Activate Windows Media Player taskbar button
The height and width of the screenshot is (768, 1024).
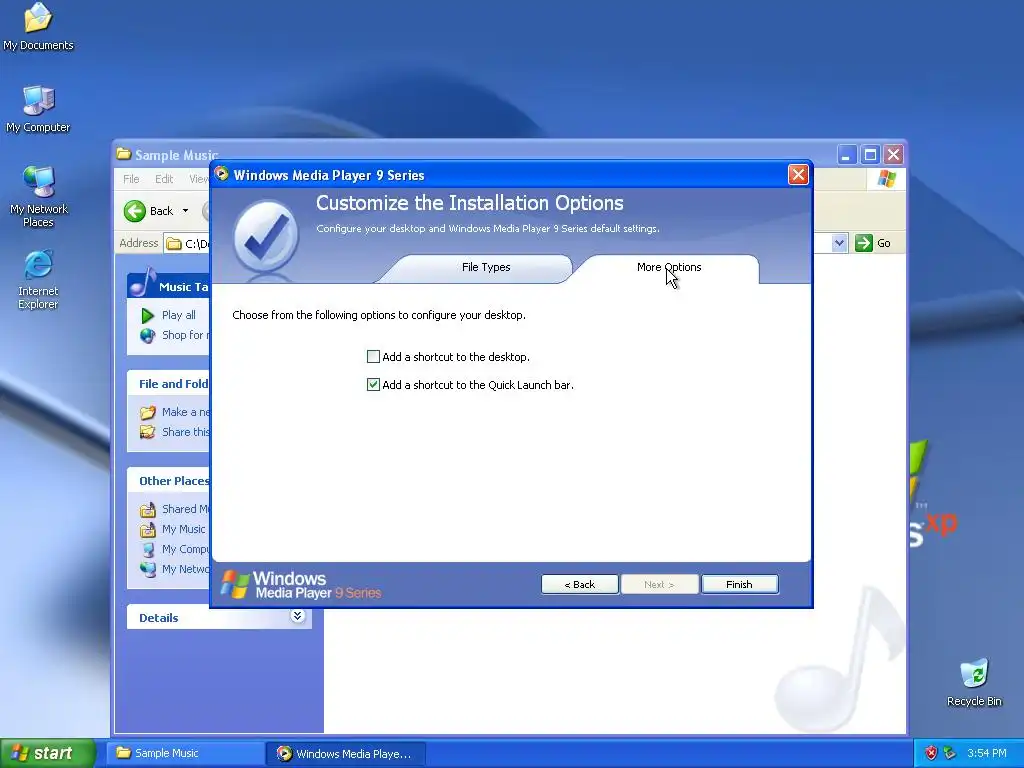(x=346, y=754)
